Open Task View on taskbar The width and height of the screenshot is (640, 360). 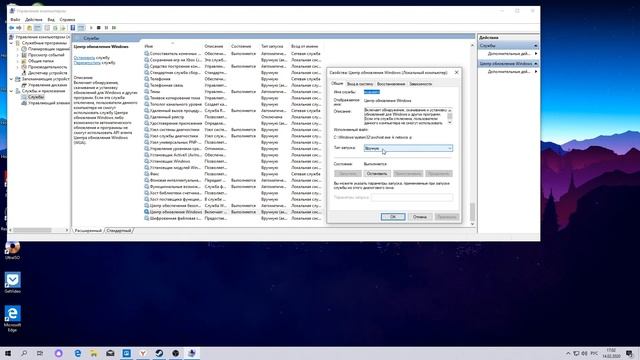pyautogui.click(x=40, y=353)
